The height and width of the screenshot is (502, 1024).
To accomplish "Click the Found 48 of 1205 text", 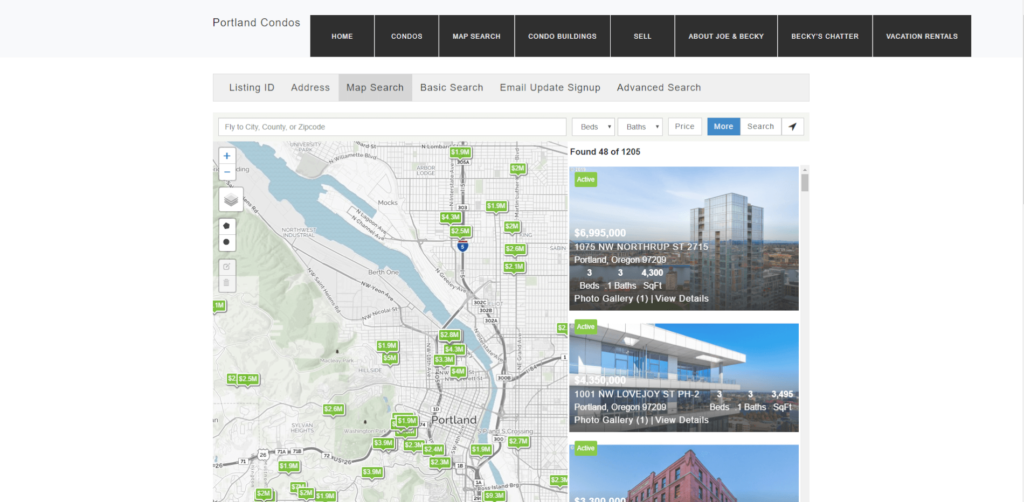I will (x=605, y=152).
